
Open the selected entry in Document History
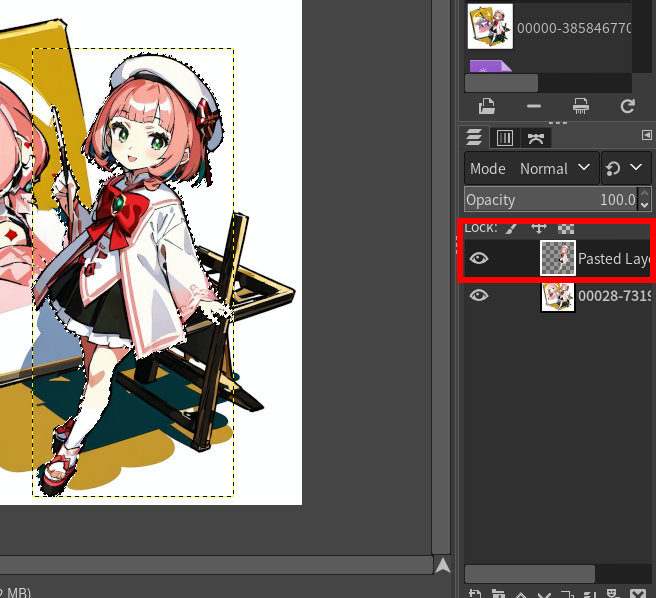pyautogui.click(x=487, y=106)
